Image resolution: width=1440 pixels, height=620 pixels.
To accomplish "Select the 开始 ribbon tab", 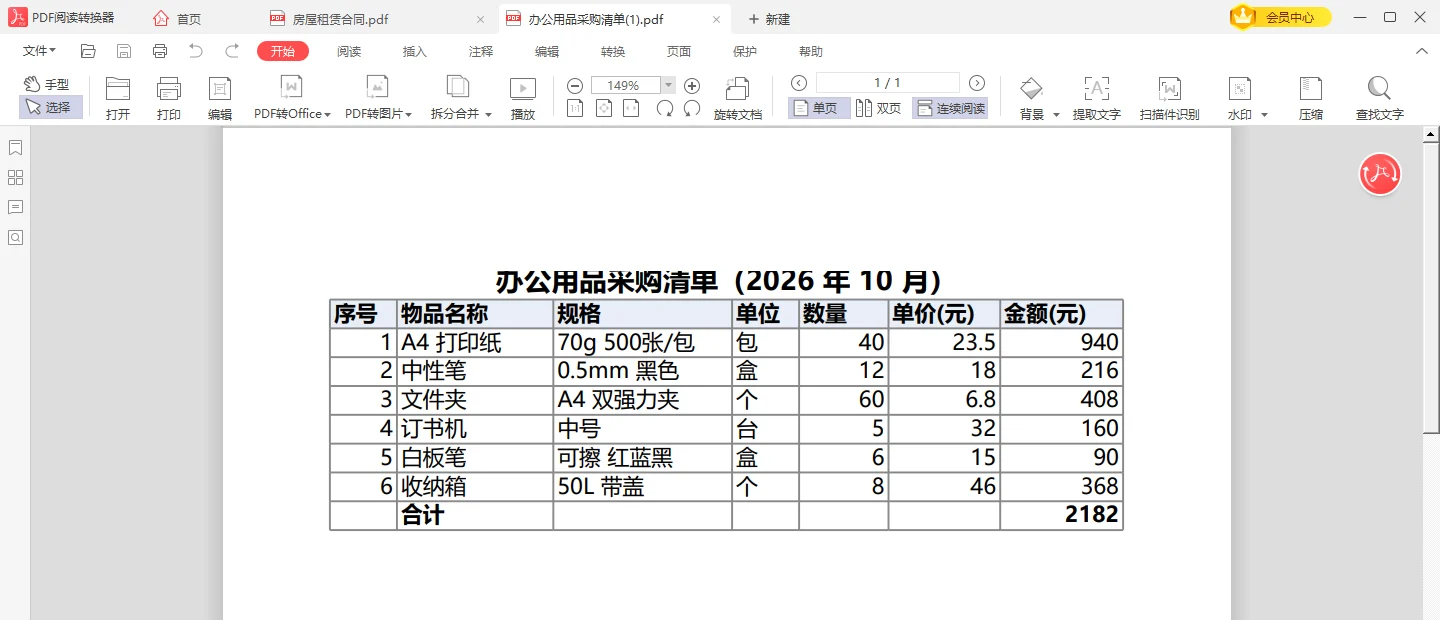I will pyautogui.click(x=283, y=51).
